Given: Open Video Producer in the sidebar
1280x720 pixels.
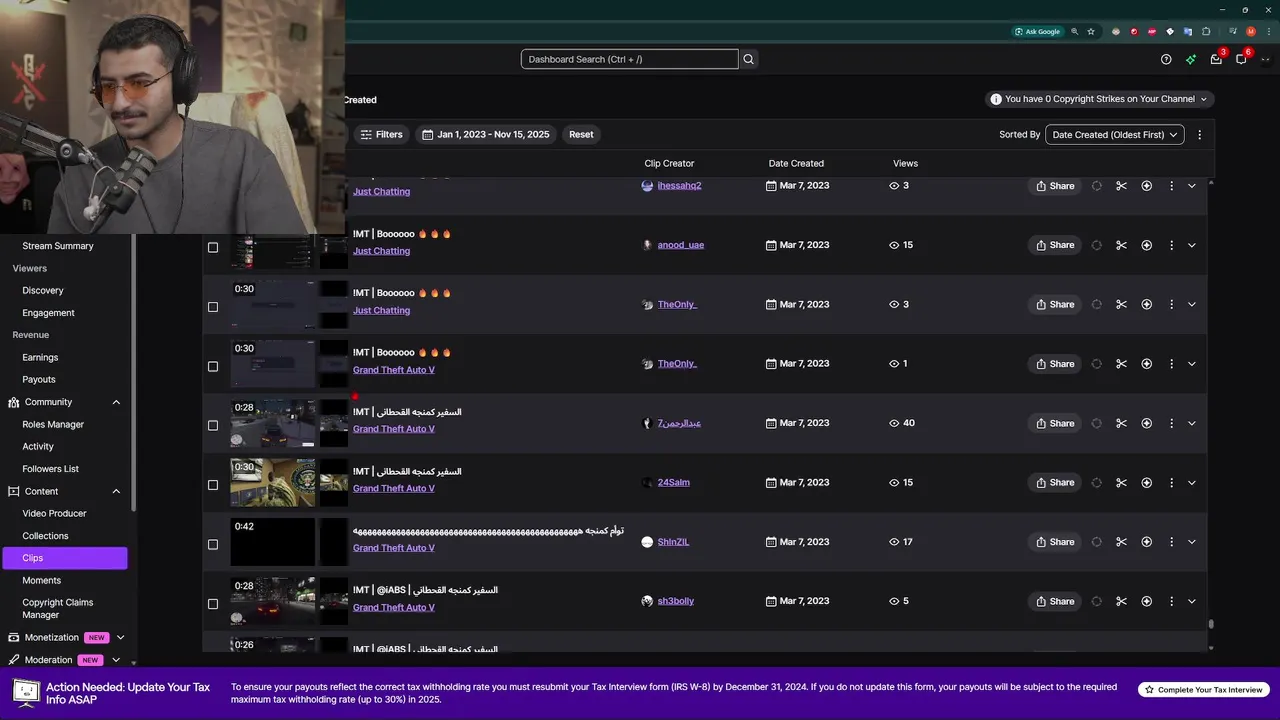Looking at the screenshot, I should [x=54, y=513].
